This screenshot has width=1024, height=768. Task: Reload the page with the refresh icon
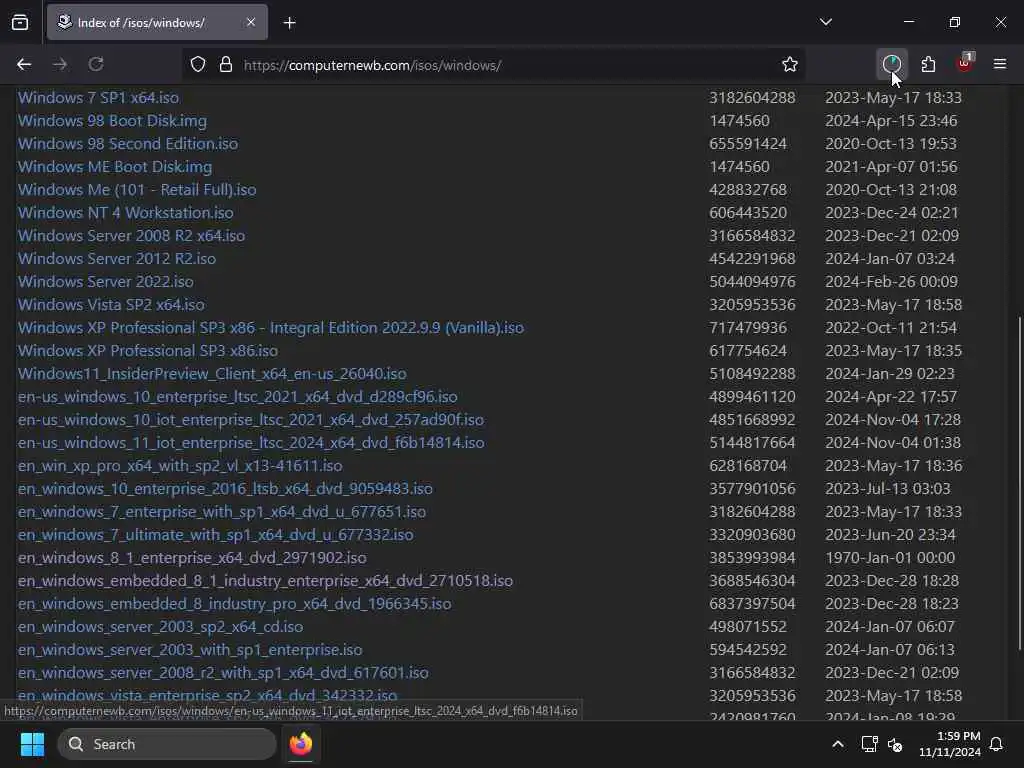[96, 65]
